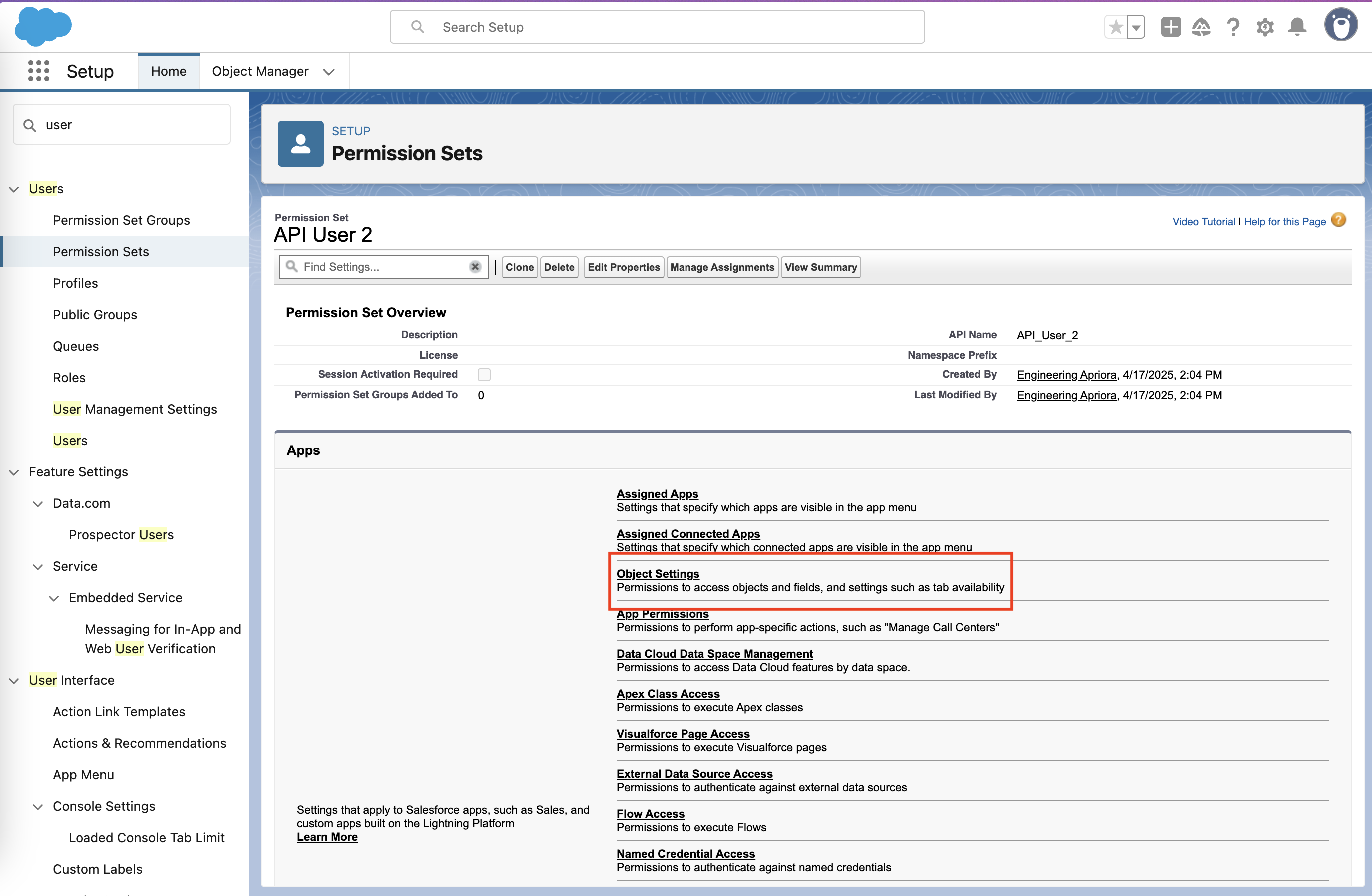The width and height of the screenshot is (1372, 896).
Task: Click the Delete button
Action: (559, 267)
